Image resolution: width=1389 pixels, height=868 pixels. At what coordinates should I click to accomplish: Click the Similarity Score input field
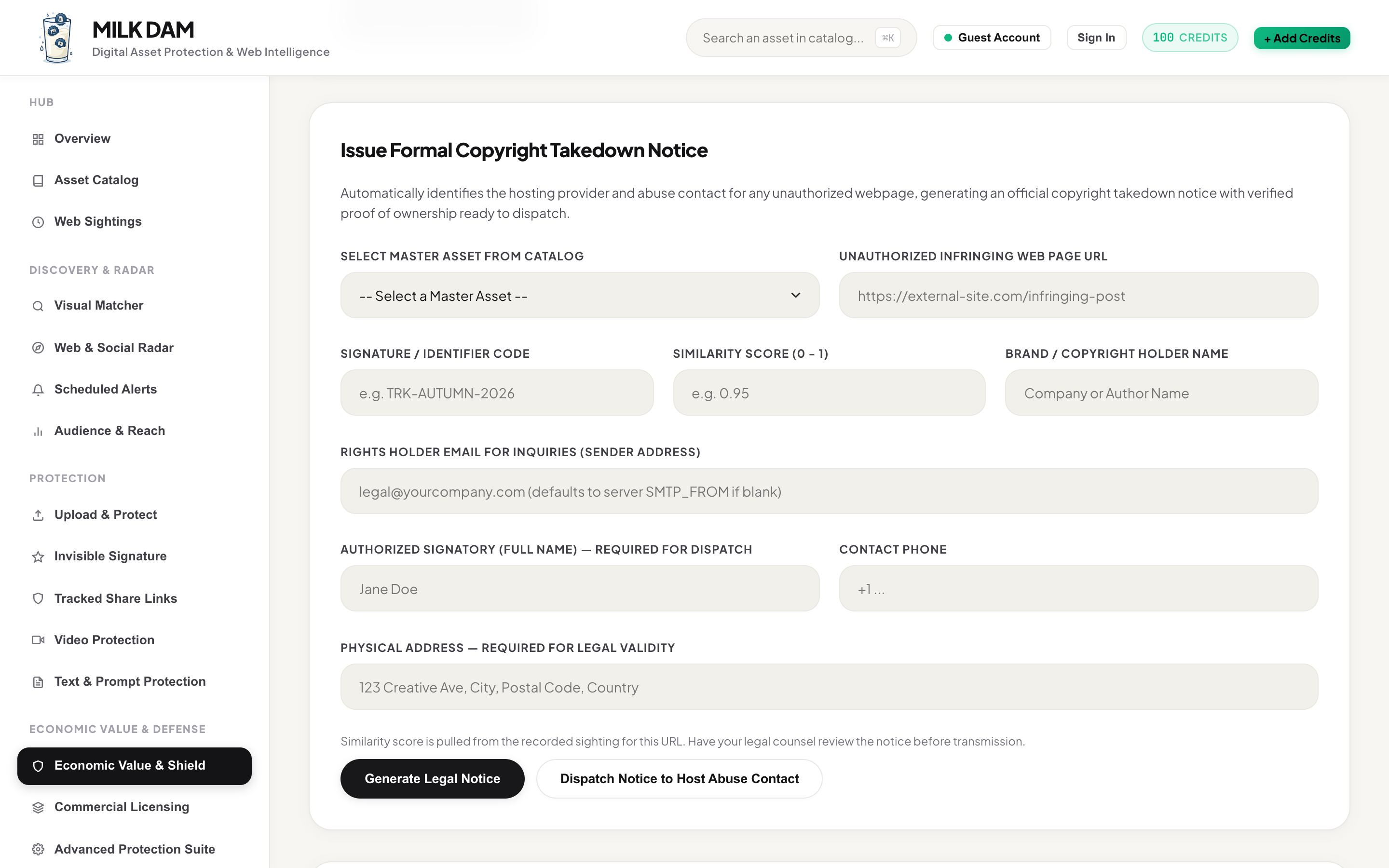pyautogui.click(x=830, y=393)
